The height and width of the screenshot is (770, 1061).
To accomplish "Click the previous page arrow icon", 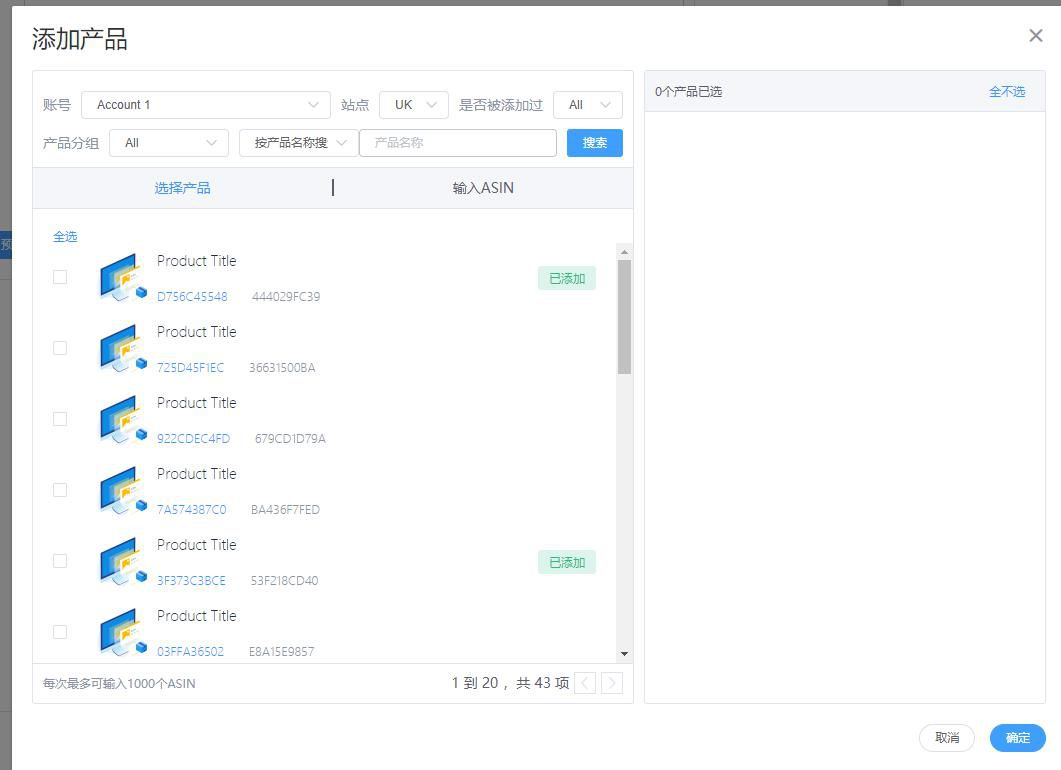I will pos(586,683).
